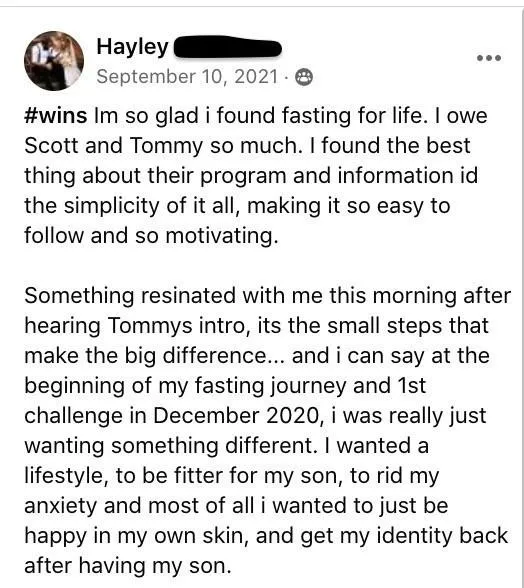Click the word "motivating." ending first paragraph
The image size is (524, 588).
tap(222, 236)
